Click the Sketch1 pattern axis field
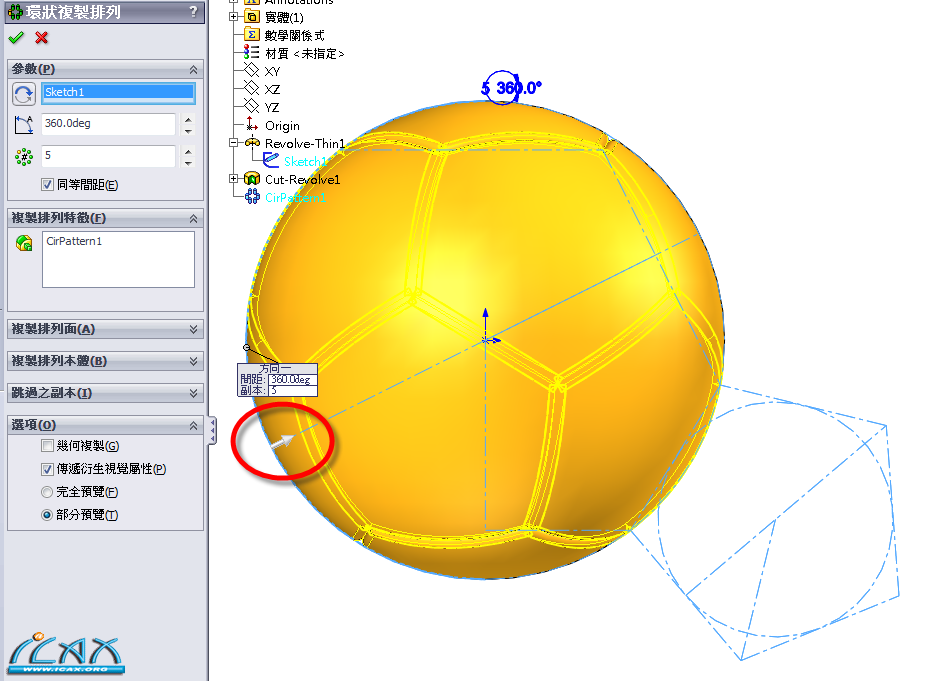The height and width of the screenshot is (681, 935). point(119,92)
